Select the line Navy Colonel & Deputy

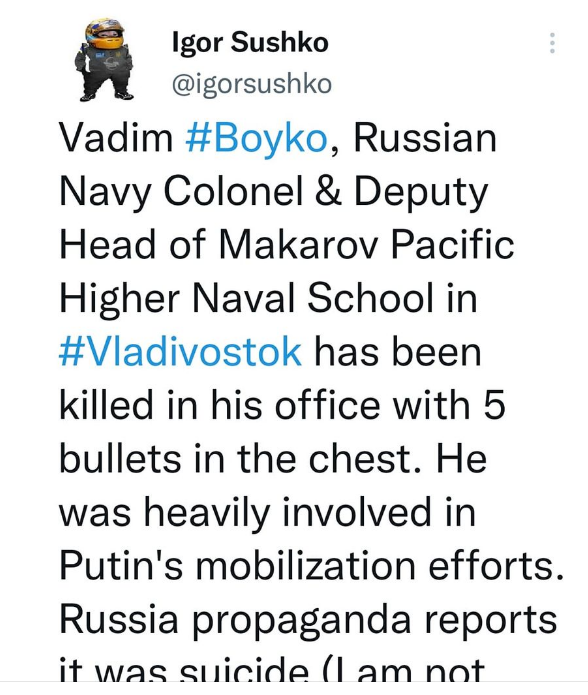tap(273, 193)
